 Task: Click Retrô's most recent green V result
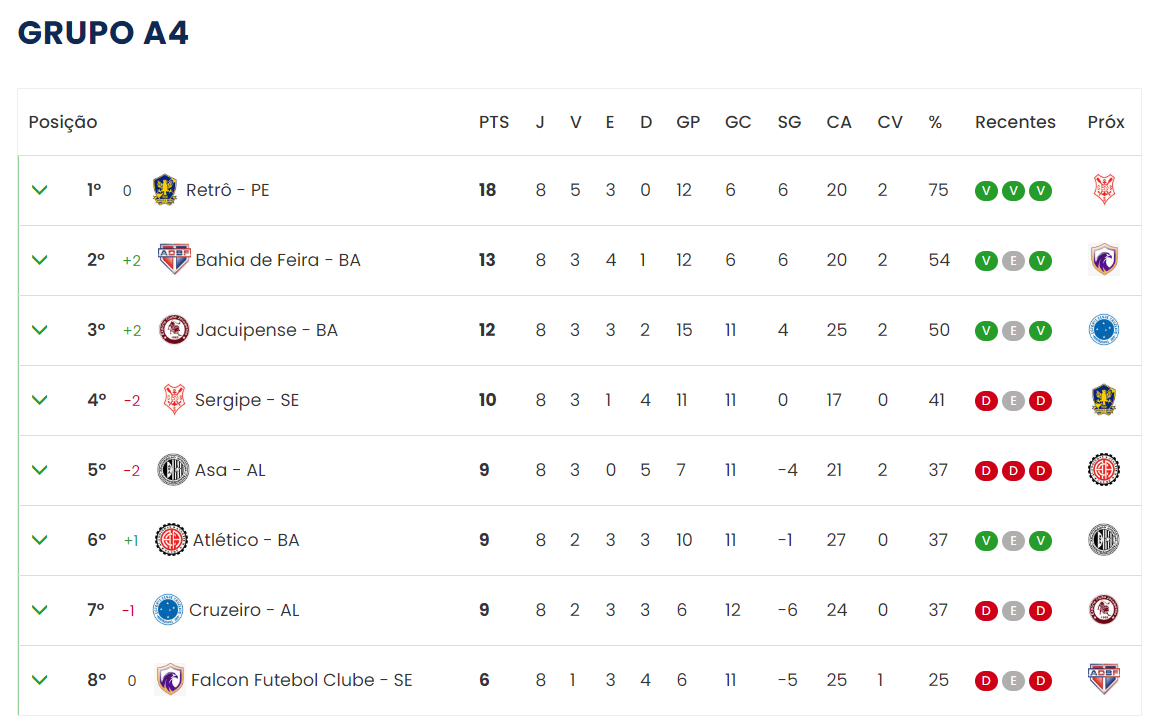point(1040,190)
